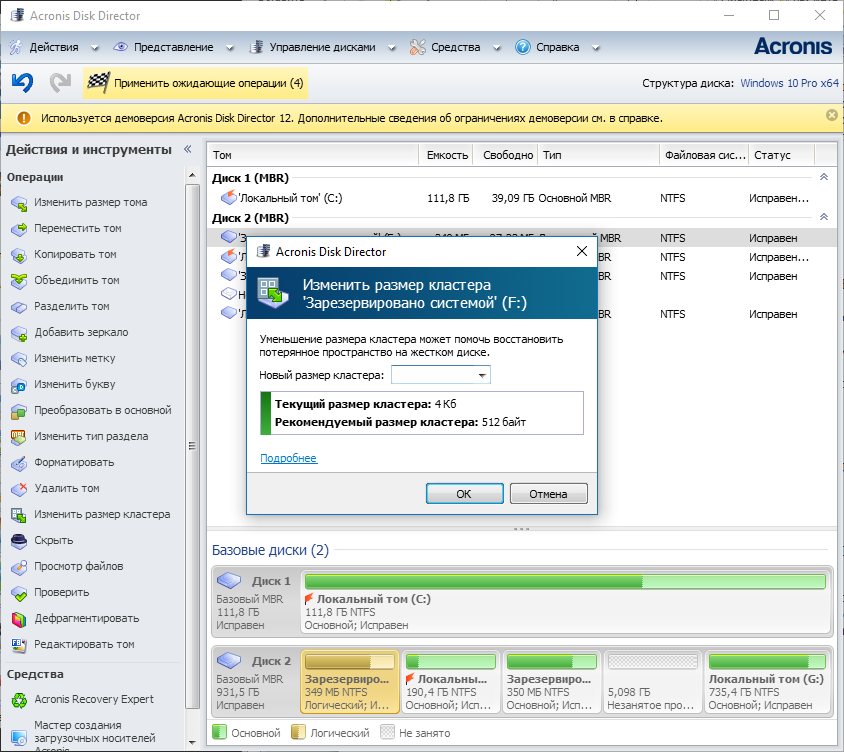
Task: Open Действия menu dropdown arrow
Action: 95,48
